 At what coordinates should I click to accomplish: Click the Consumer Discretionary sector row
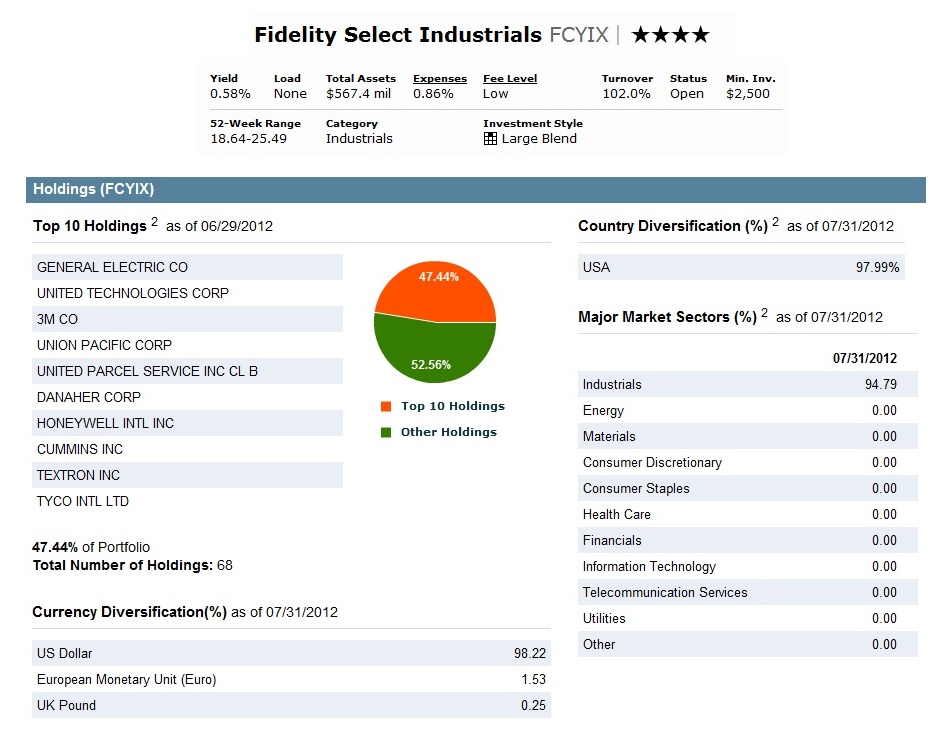pos(748,462)
